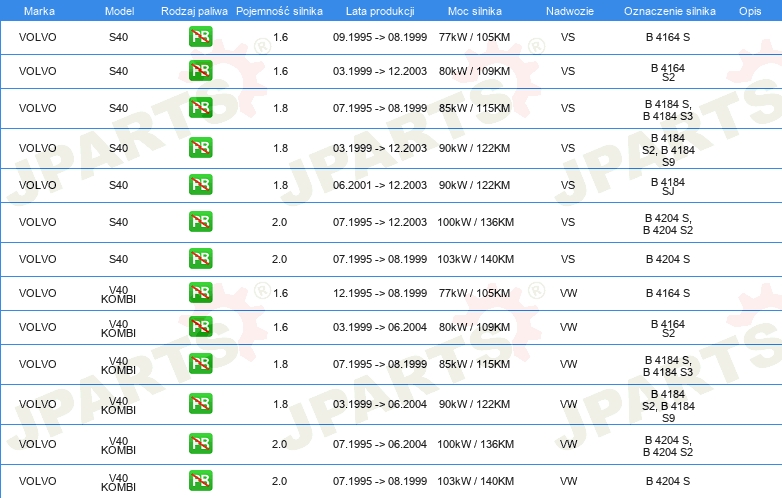Select fuel icon in V40 KOMBI 1.8 90kW row
Screen dimensions: 782x498
(x=200, y=404)
